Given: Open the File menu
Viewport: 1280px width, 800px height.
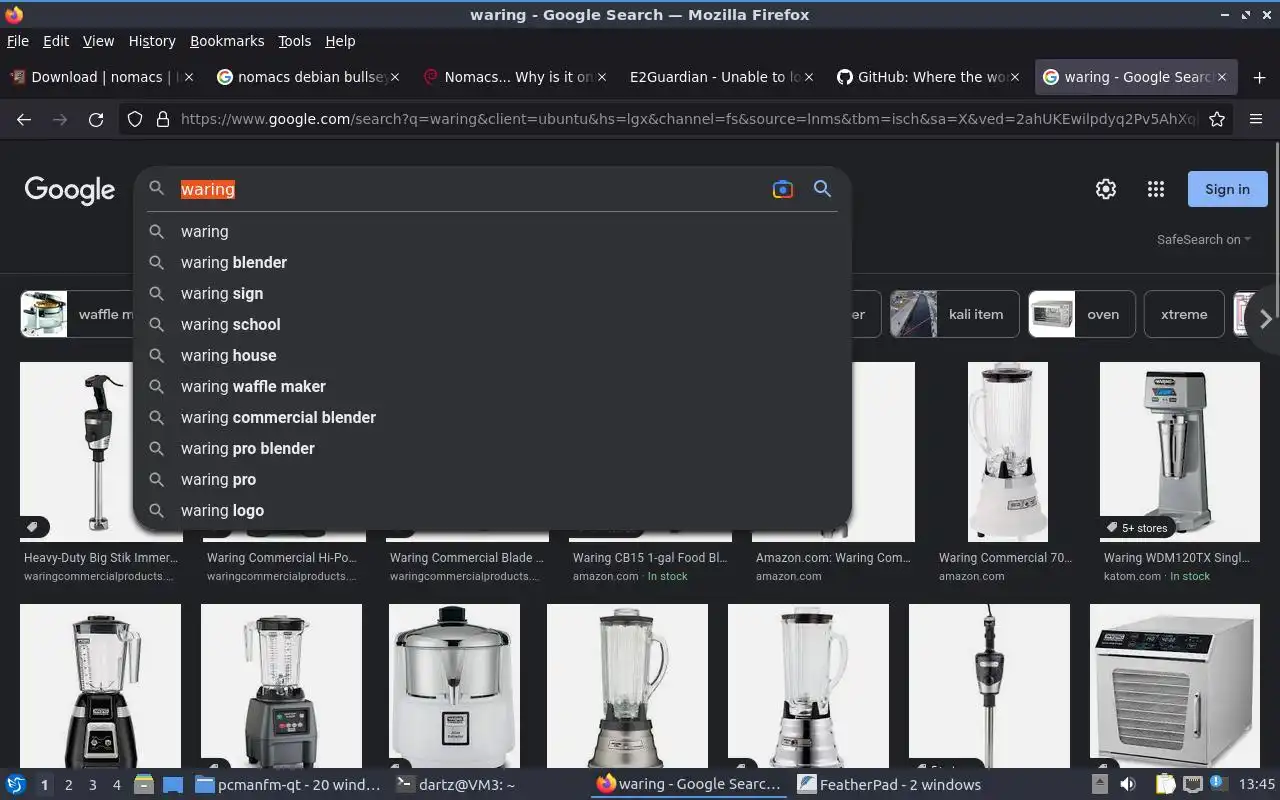Looking at the screenshot, I should [x=18, y=41].
